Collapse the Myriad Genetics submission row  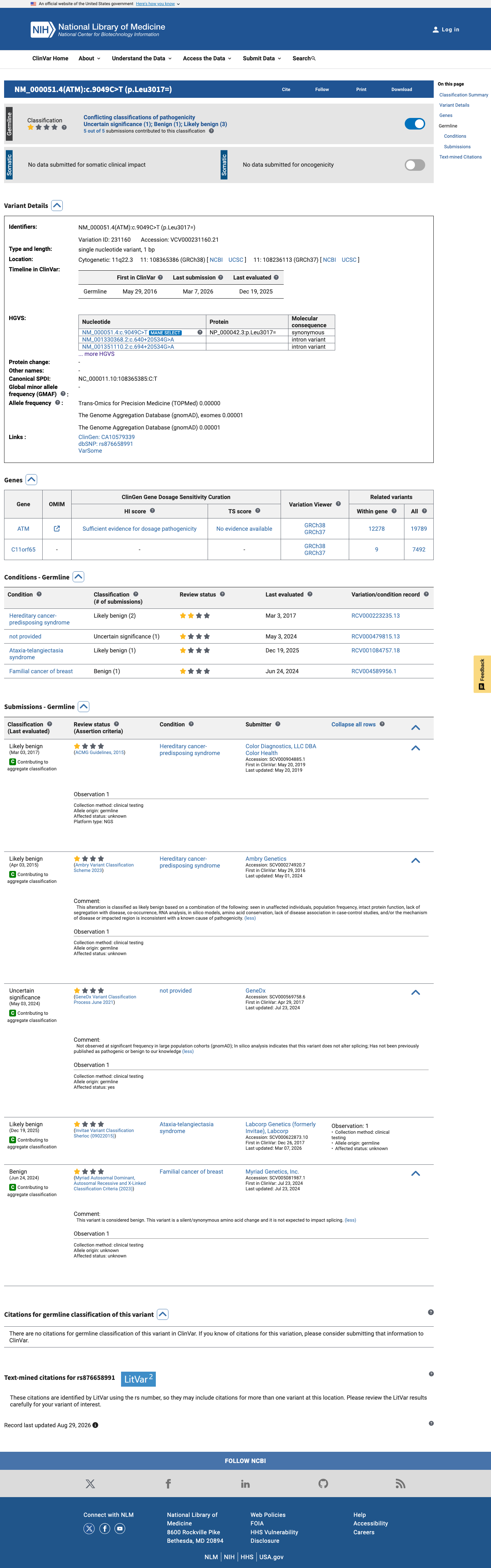pyautogui.click(x=415, y=1173)
